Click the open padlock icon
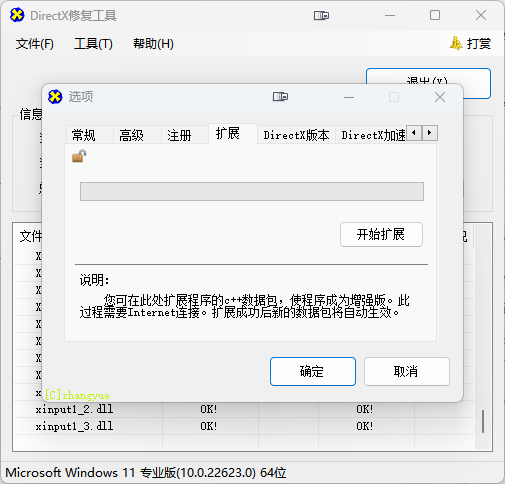 tap(79, 156)
